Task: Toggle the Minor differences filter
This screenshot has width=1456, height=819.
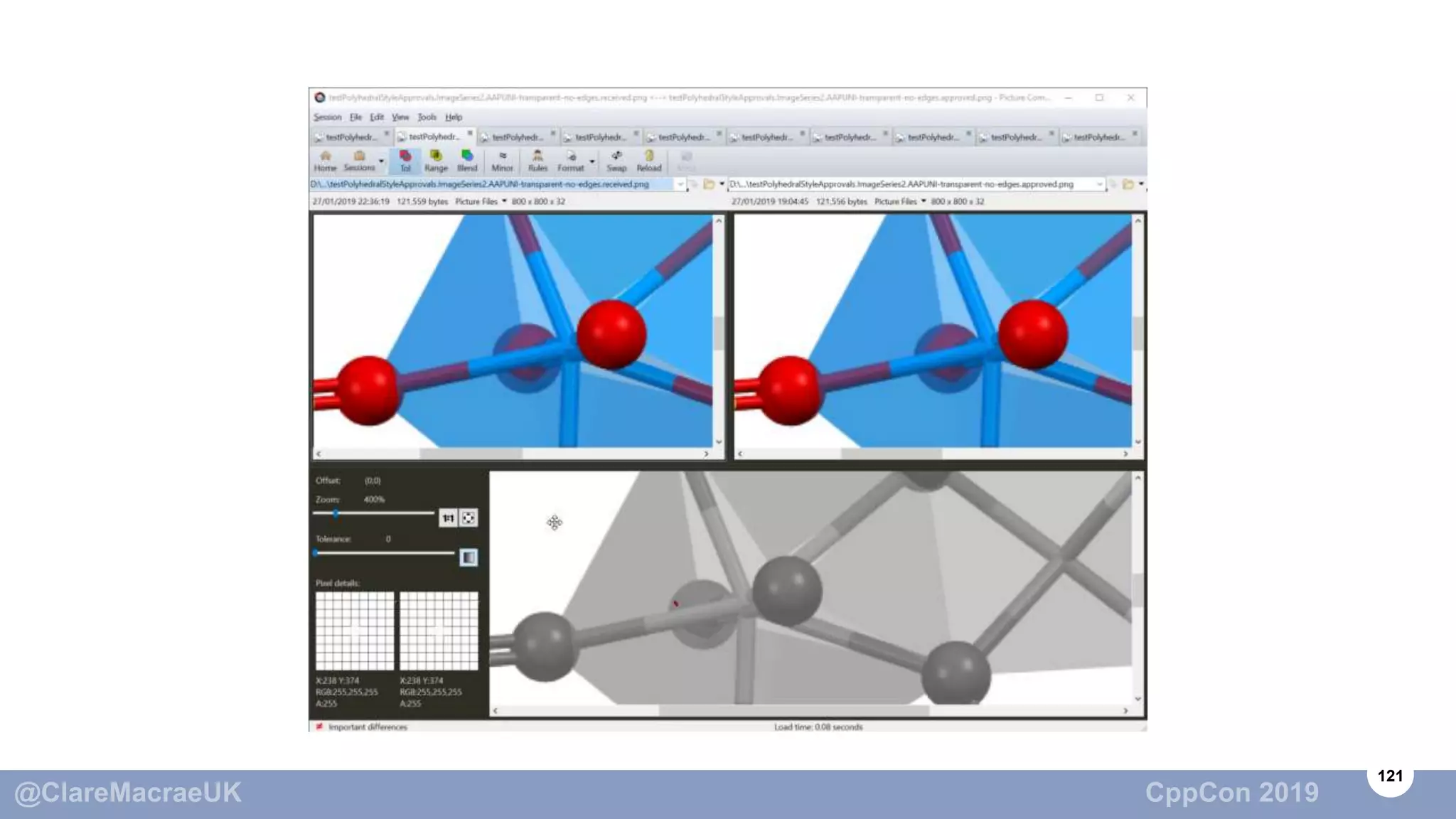Action: pyautogui.click(x=502, y=161)
